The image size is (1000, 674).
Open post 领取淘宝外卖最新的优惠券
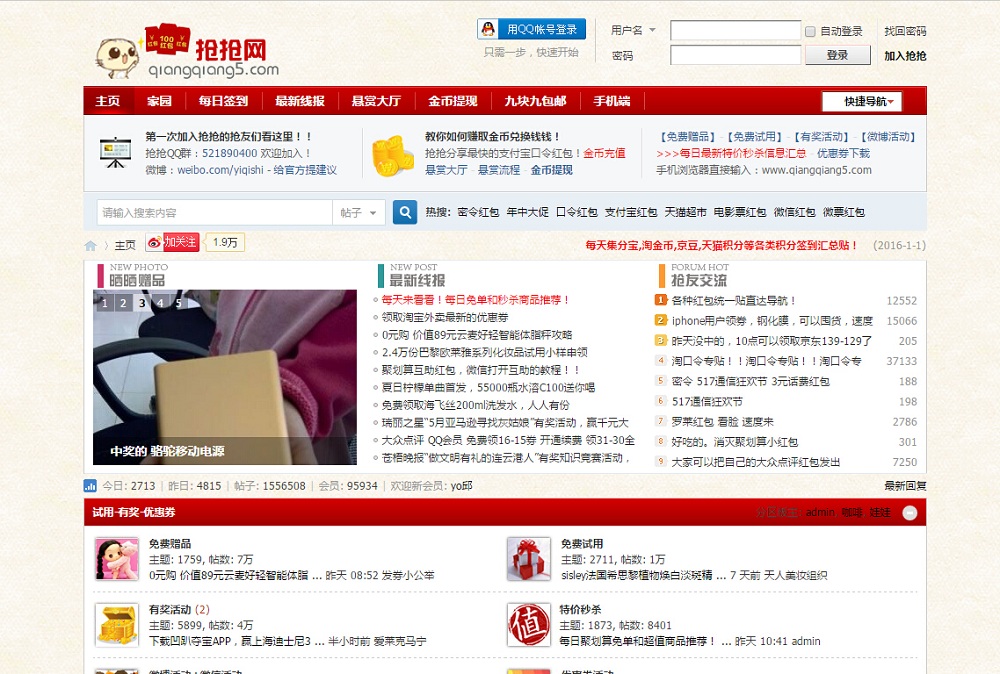pos(445,318)
